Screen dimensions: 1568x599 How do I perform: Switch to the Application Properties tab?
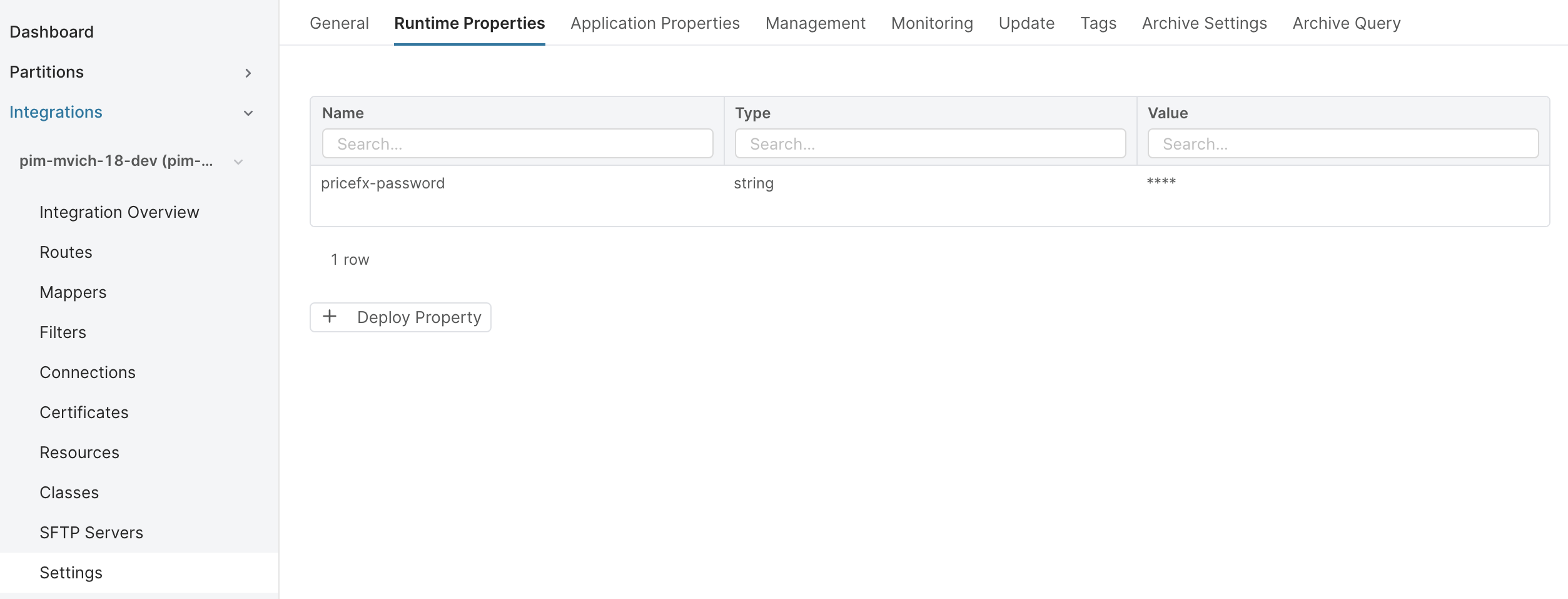[x=654, y=23]
